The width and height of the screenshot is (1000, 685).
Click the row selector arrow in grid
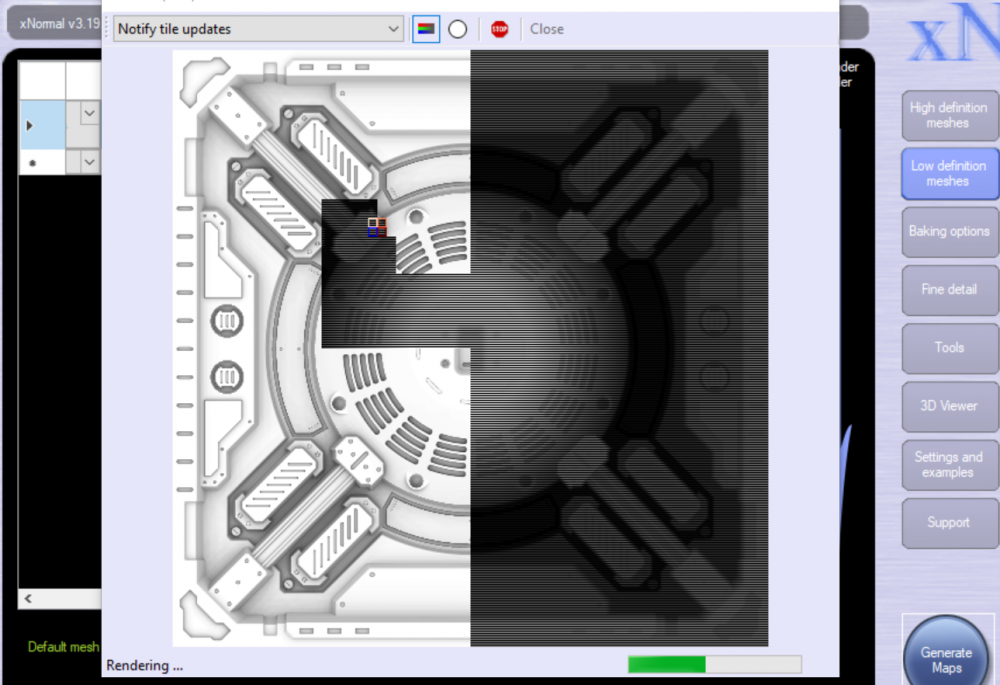pyautogui.click(x=29, y=125)
